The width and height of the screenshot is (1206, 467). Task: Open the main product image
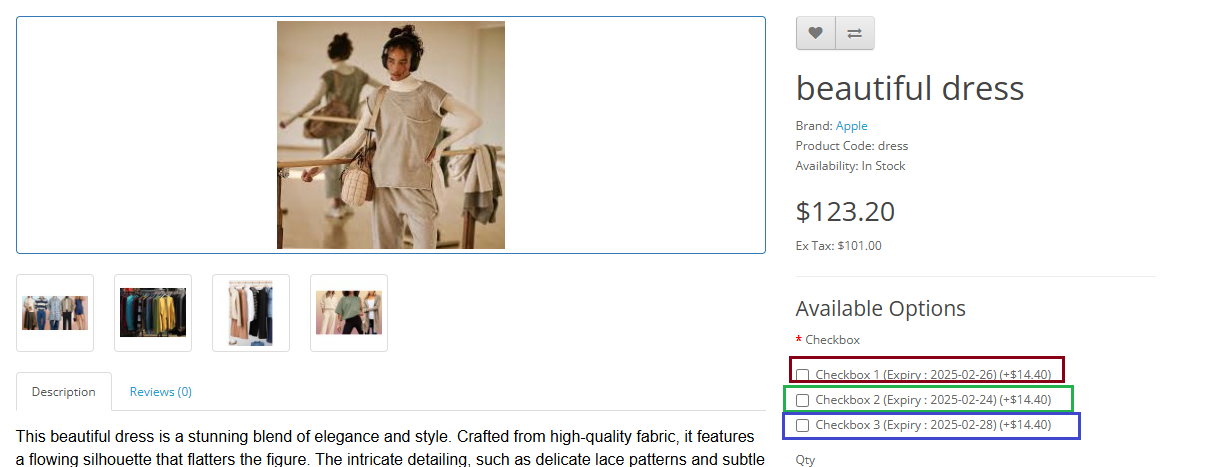point(391,135)
